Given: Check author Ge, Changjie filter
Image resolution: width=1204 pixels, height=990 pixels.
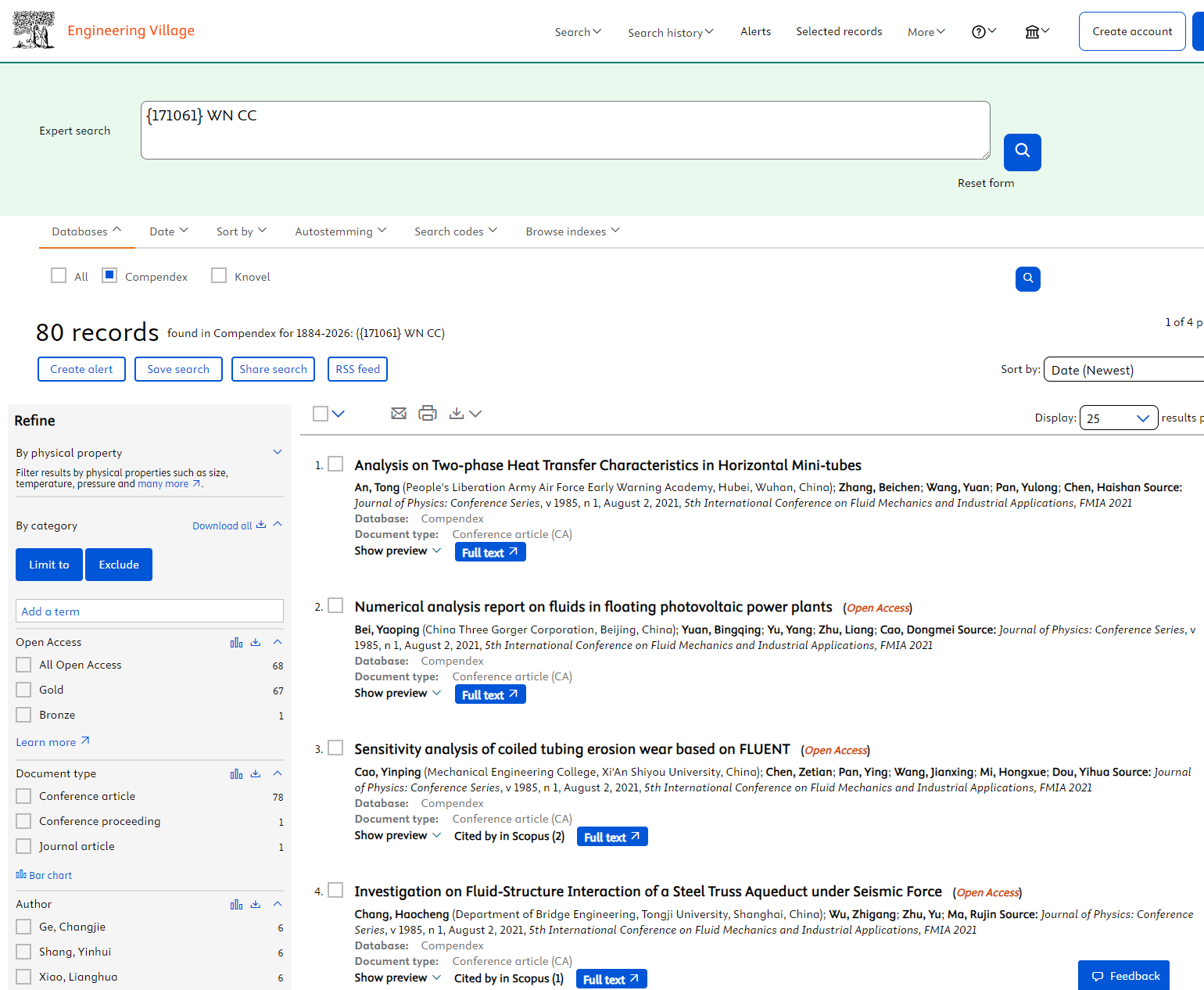Looking at the screenshot, I should [24, 927].
